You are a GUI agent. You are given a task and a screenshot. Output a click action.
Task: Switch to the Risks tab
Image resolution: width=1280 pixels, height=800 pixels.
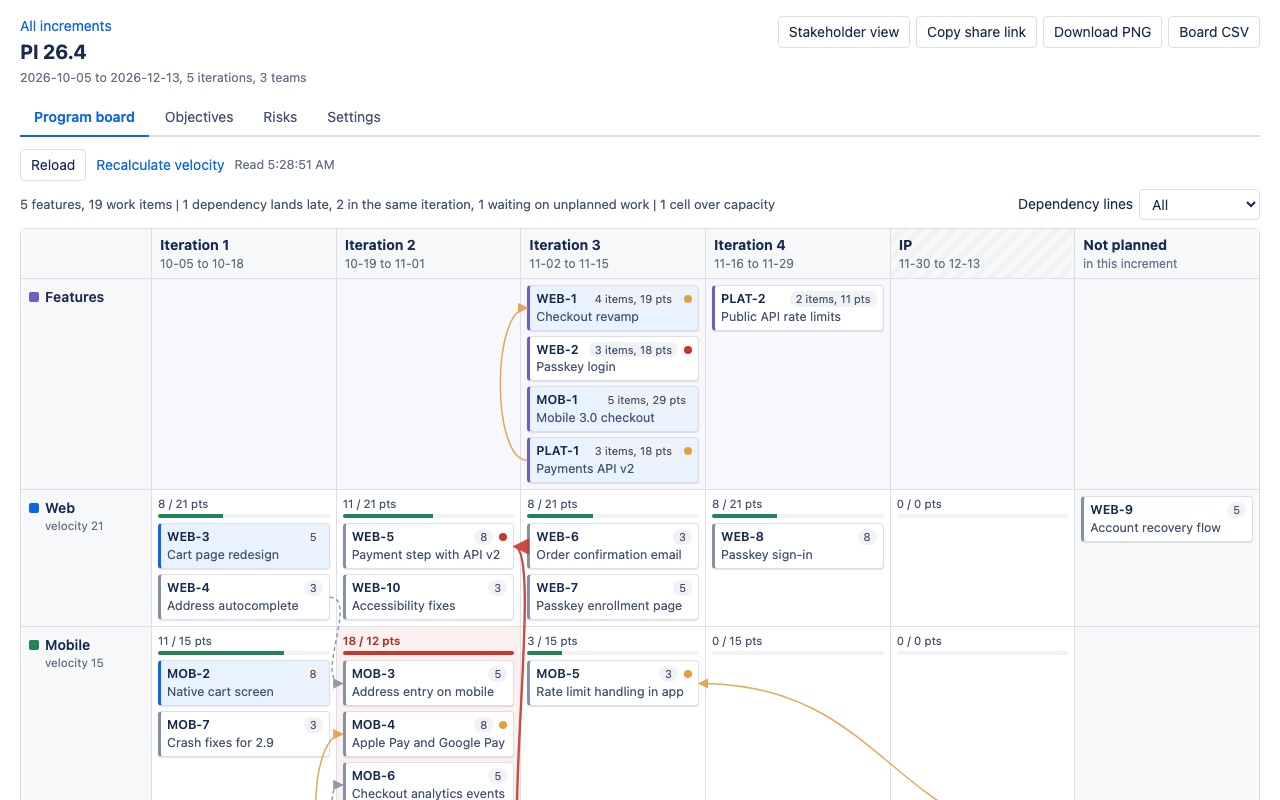(280, 117)
